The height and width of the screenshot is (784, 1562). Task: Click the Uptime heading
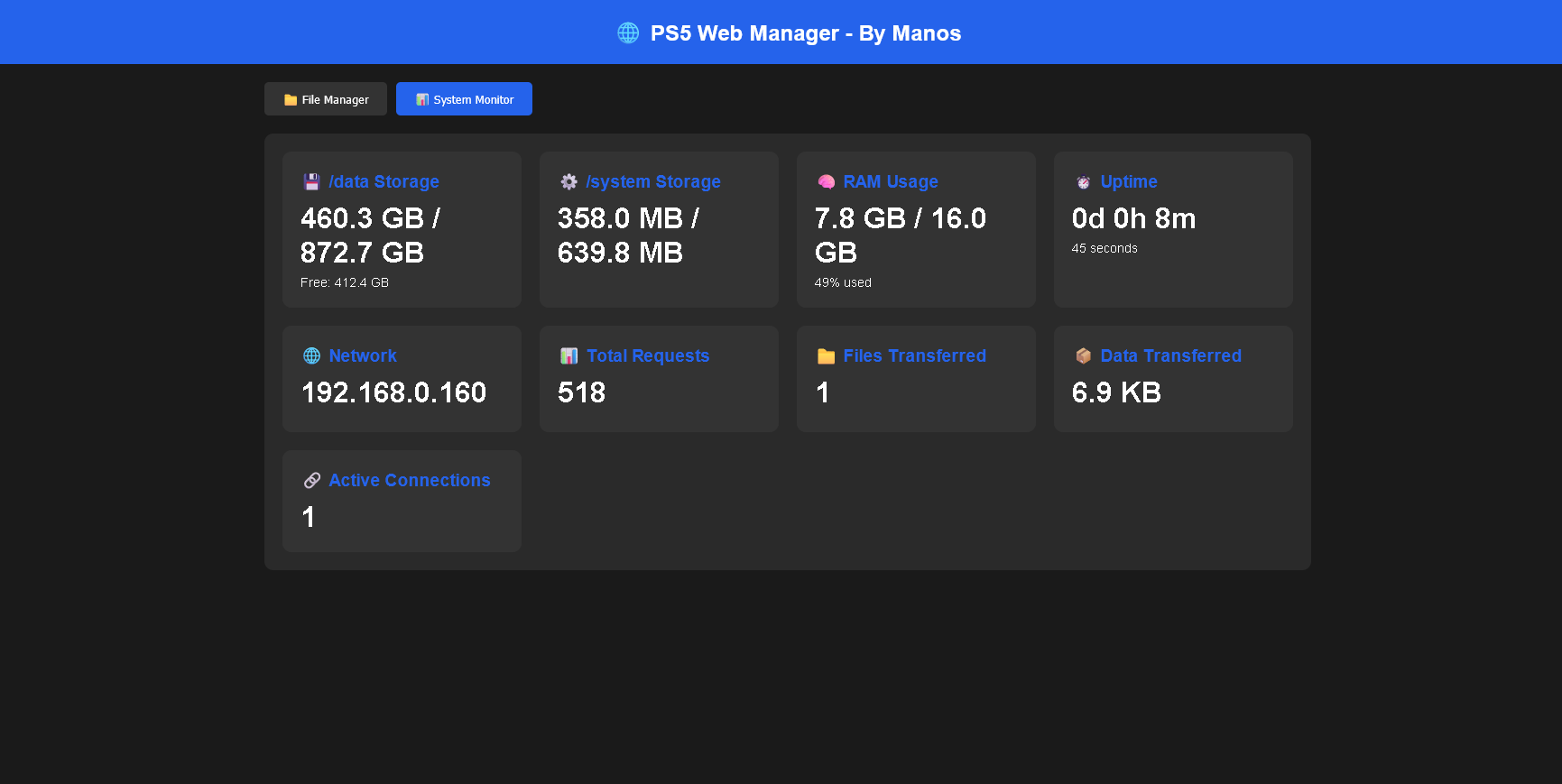coord(1129,182)
